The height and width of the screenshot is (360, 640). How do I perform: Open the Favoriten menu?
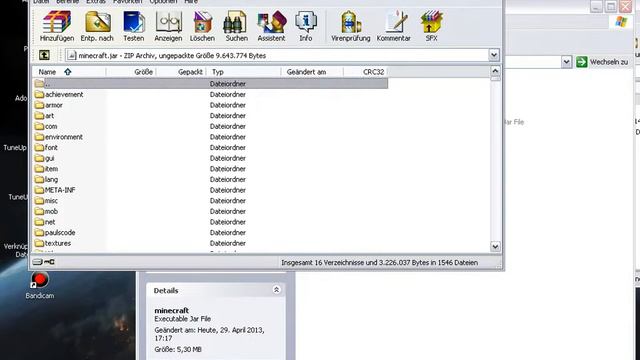click(128, 2)
